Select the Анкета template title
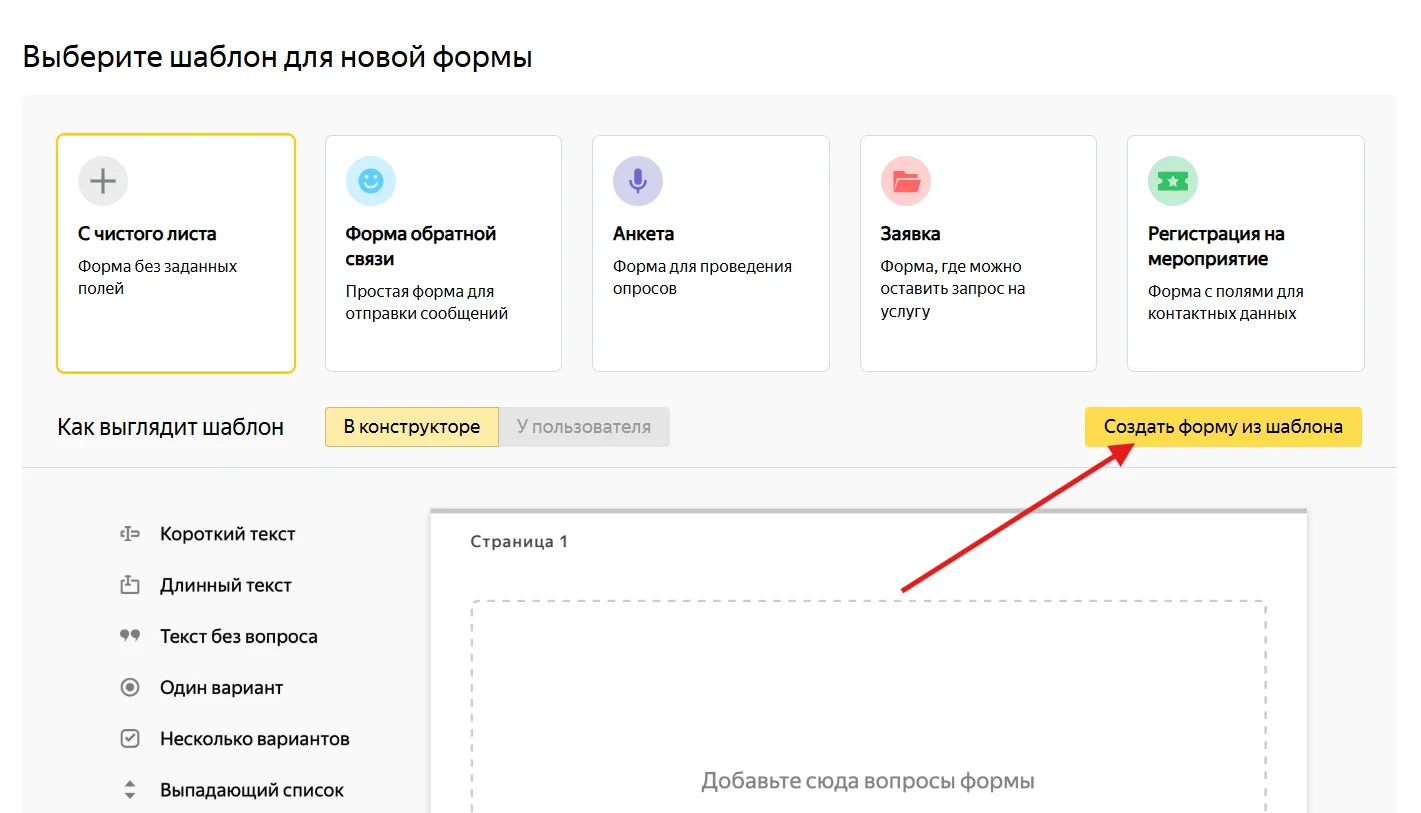 644,234
